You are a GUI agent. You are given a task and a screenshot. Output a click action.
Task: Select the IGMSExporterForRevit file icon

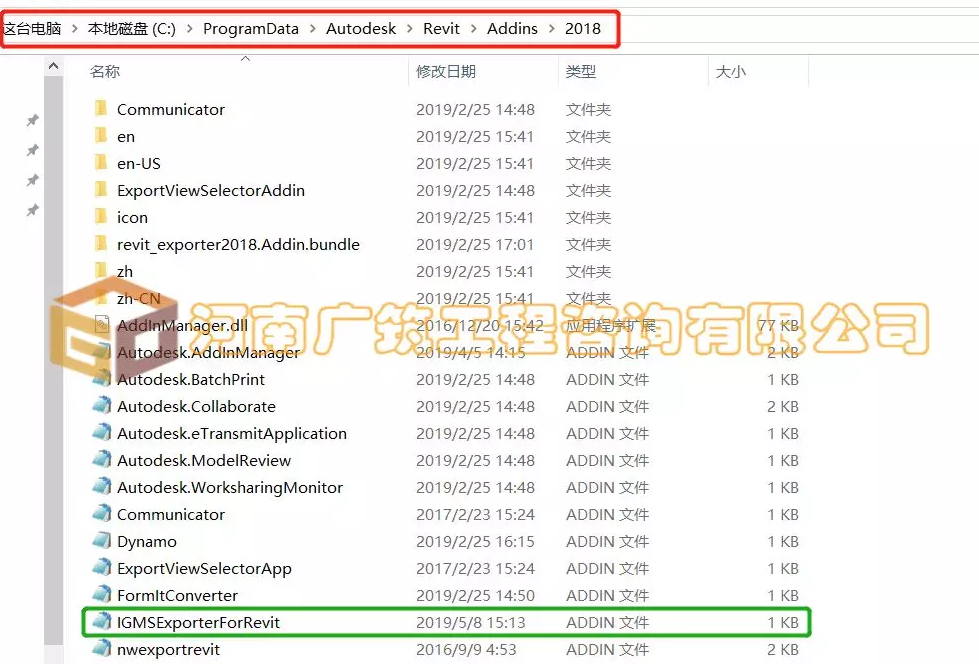click(102, 622)
